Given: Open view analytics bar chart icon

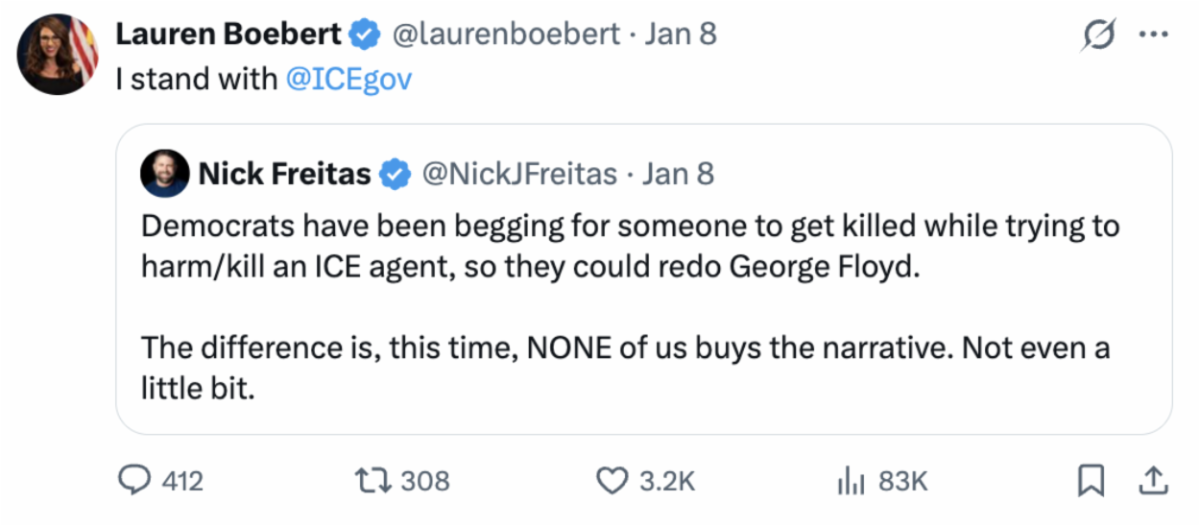Looking at the screenshot, I should coord(848,481).
